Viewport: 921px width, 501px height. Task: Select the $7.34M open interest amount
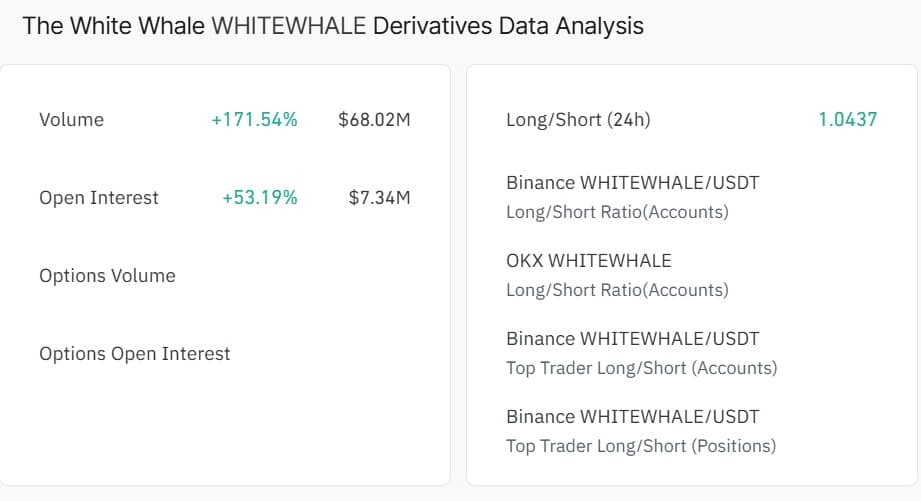coord(379,198)
